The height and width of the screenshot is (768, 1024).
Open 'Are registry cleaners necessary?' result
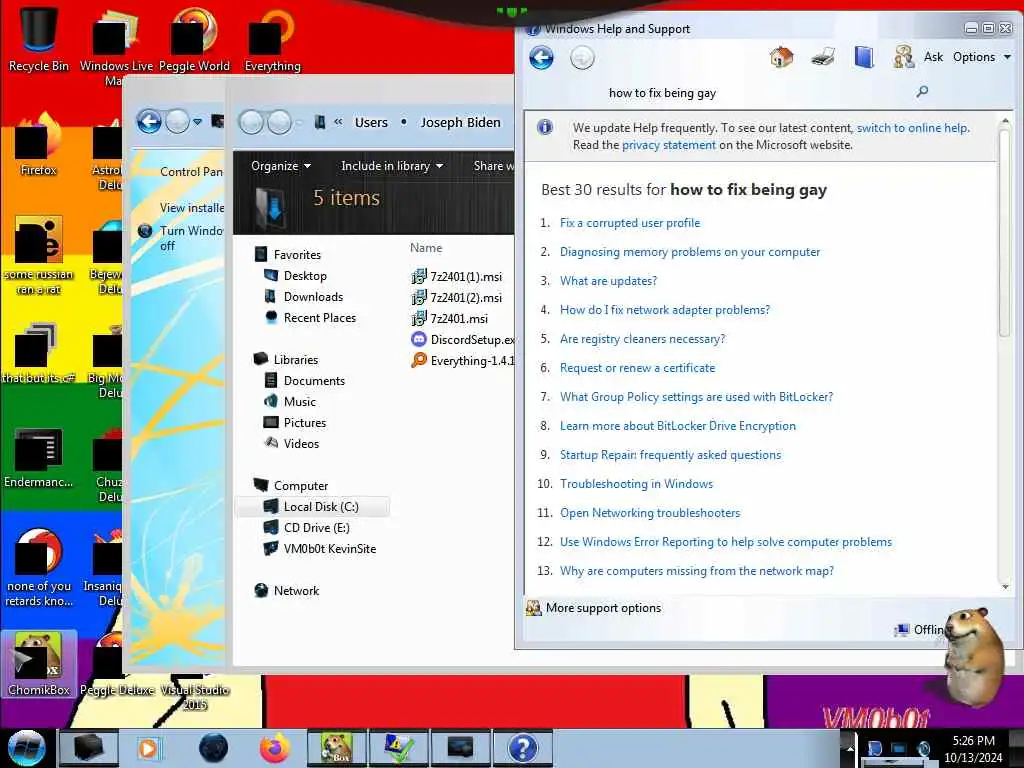643,339
